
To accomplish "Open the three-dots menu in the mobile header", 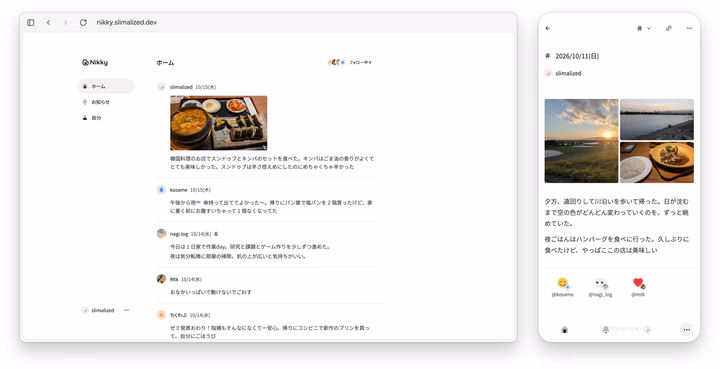I will coord(689,28).
